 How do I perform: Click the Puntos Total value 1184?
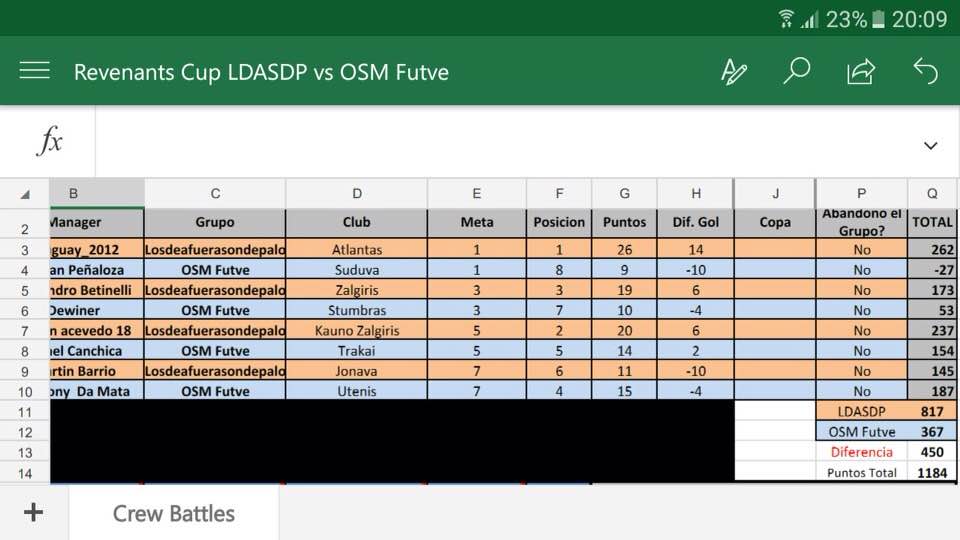pyautogui.click(x=932, y=473)
